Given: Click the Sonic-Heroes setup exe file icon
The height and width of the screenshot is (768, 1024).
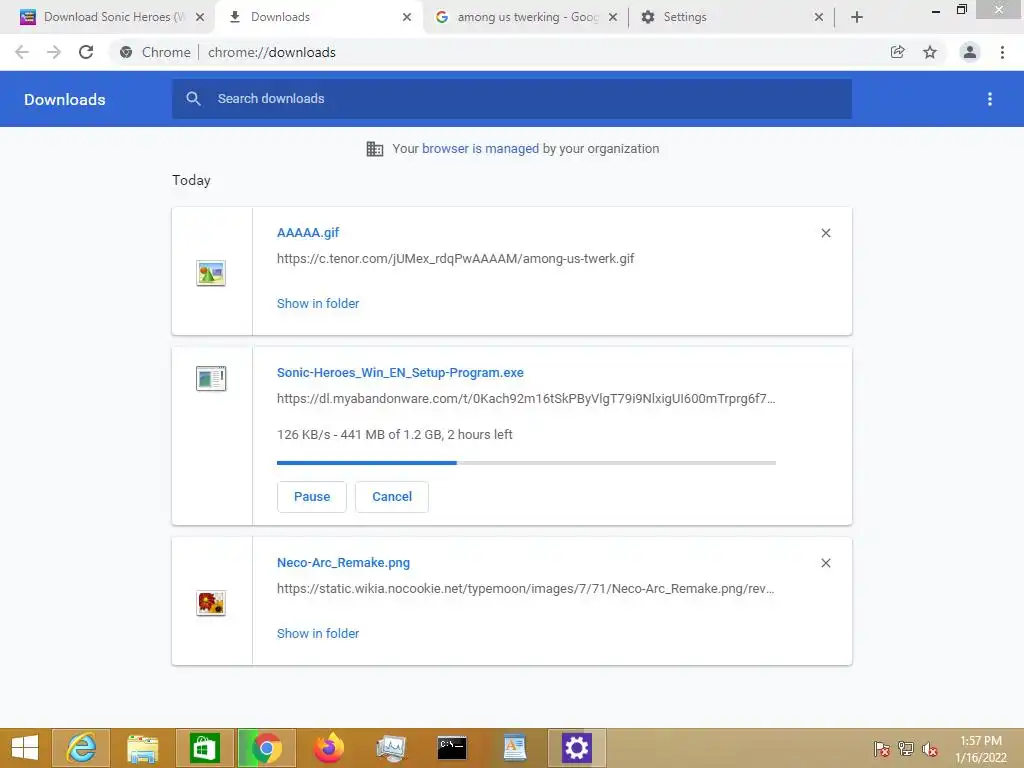Looking at the screenshot, I should point(211,379).
